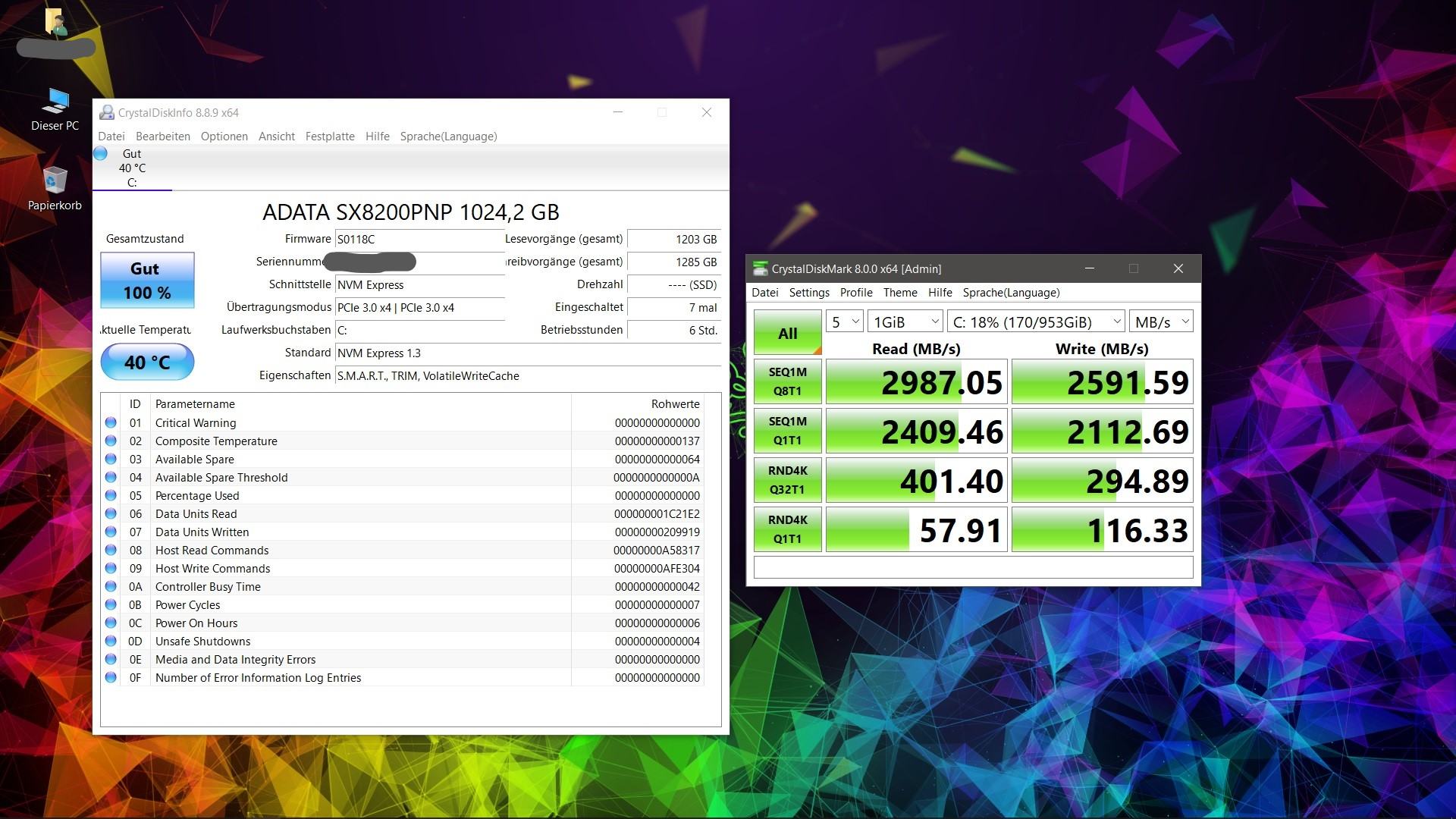Viewport: 1456px width, 819px height.
Task: Click the Firmware field S0118C
Action: 419,239
